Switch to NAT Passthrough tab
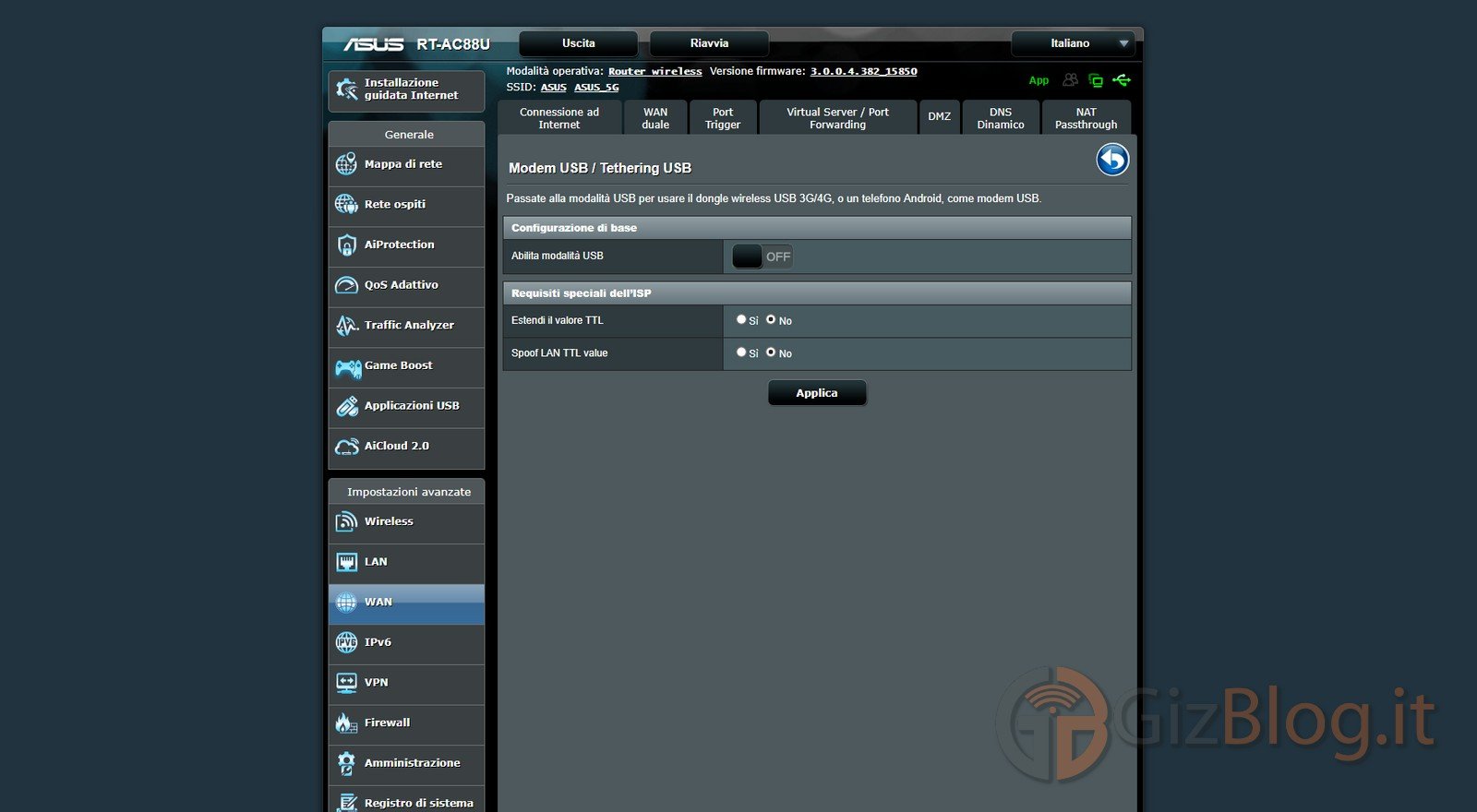Viewport: 1477px width, 812px height. tap(1087, 118)
